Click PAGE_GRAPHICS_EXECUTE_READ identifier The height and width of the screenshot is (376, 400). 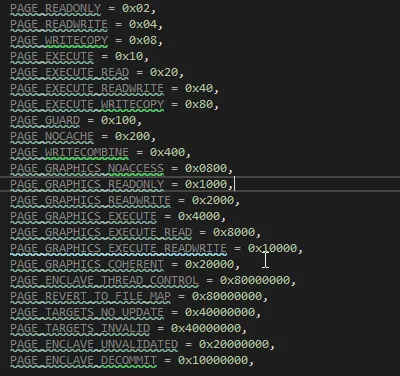click(101, 232)
